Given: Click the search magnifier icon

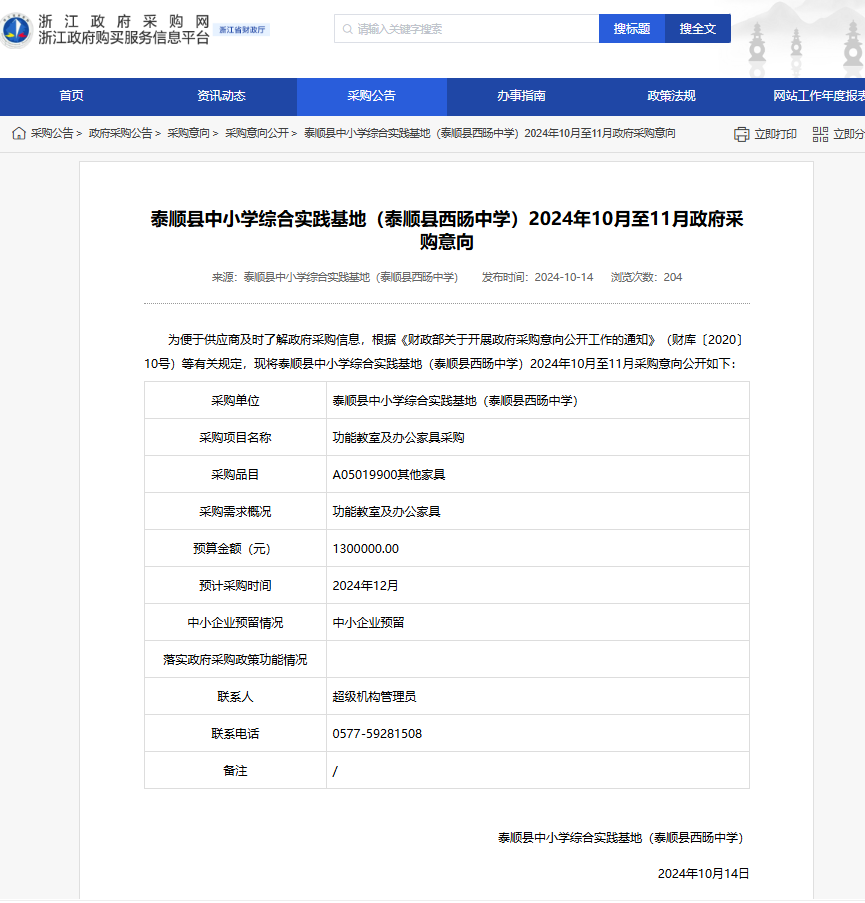Looking at the screenshot, I should (x=347, y=29).
